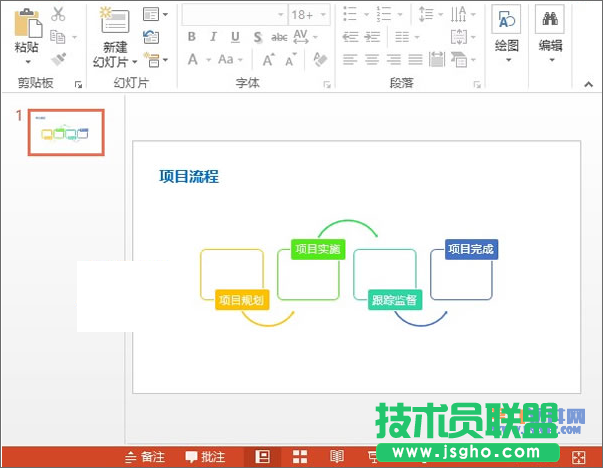This screenshot has height=468, width=603.
Task: Select the 项目完成 blue label
Action: click(x=471, y=249)
